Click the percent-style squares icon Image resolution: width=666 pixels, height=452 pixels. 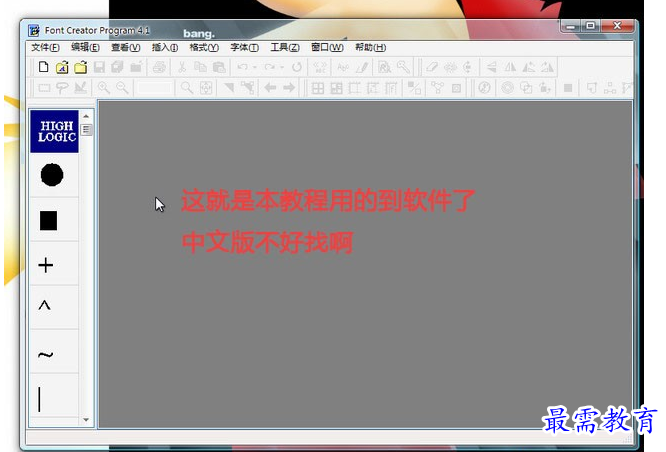tap(414, 88)
